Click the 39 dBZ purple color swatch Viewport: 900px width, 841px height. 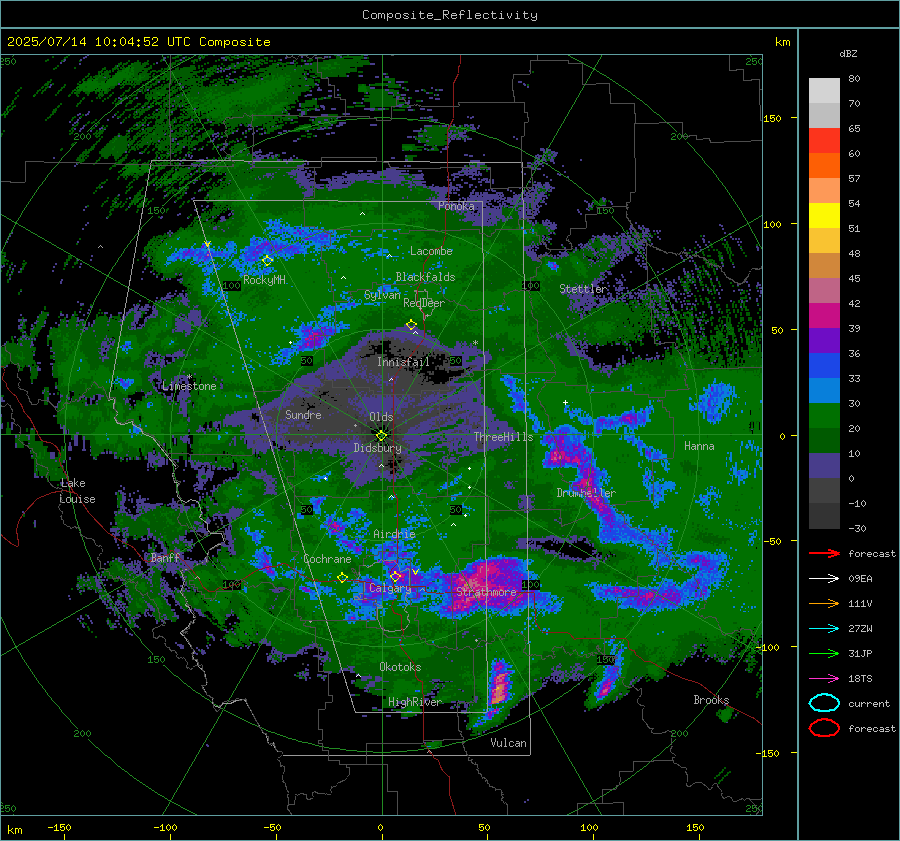click(x=824, y=340)
